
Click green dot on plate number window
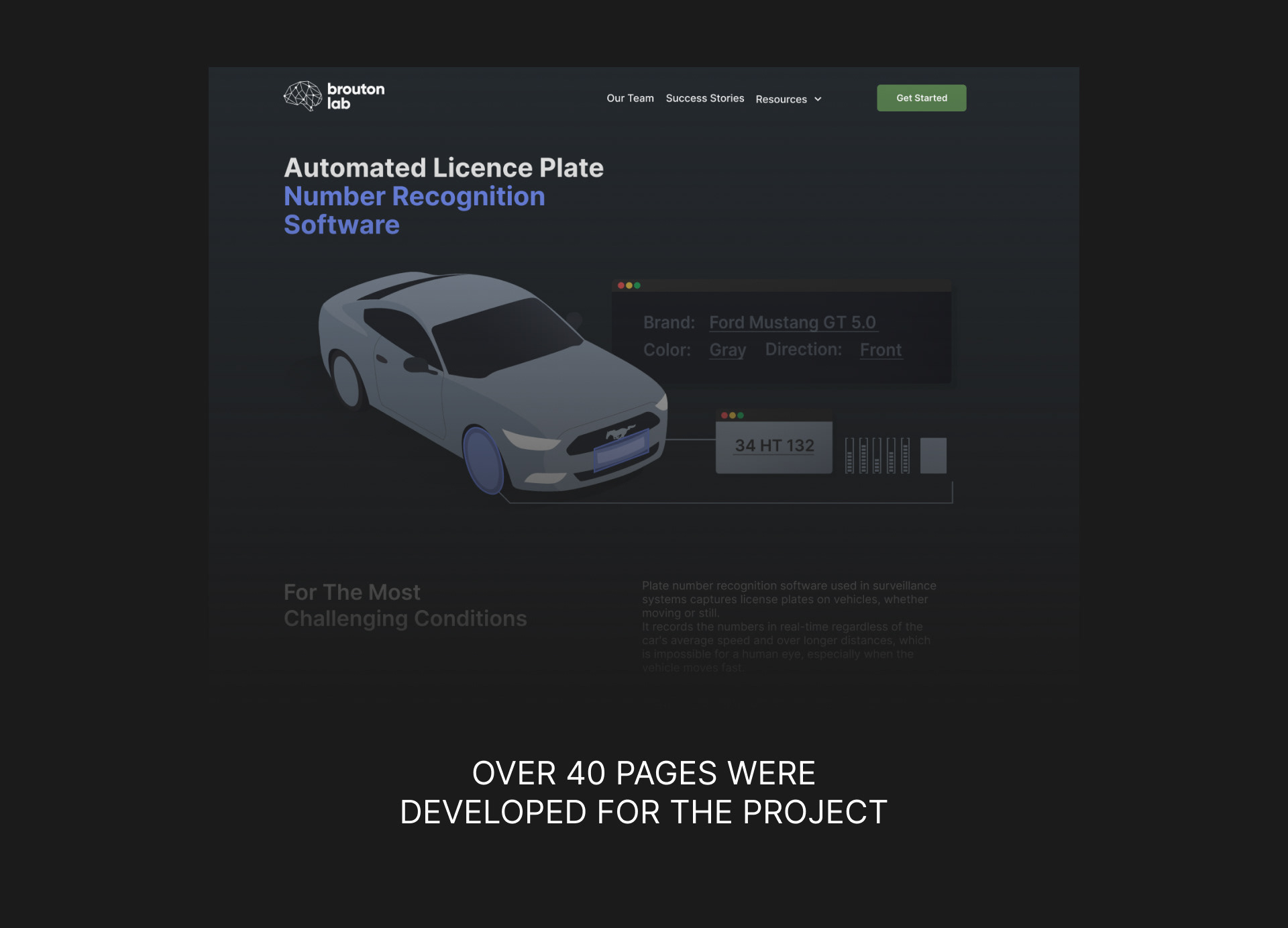[x=741, y=415]
